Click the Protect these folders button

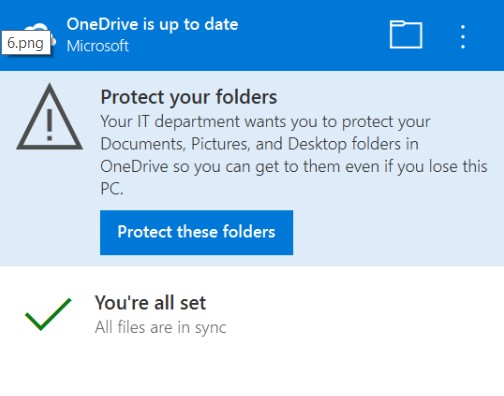tap(196, 232)
